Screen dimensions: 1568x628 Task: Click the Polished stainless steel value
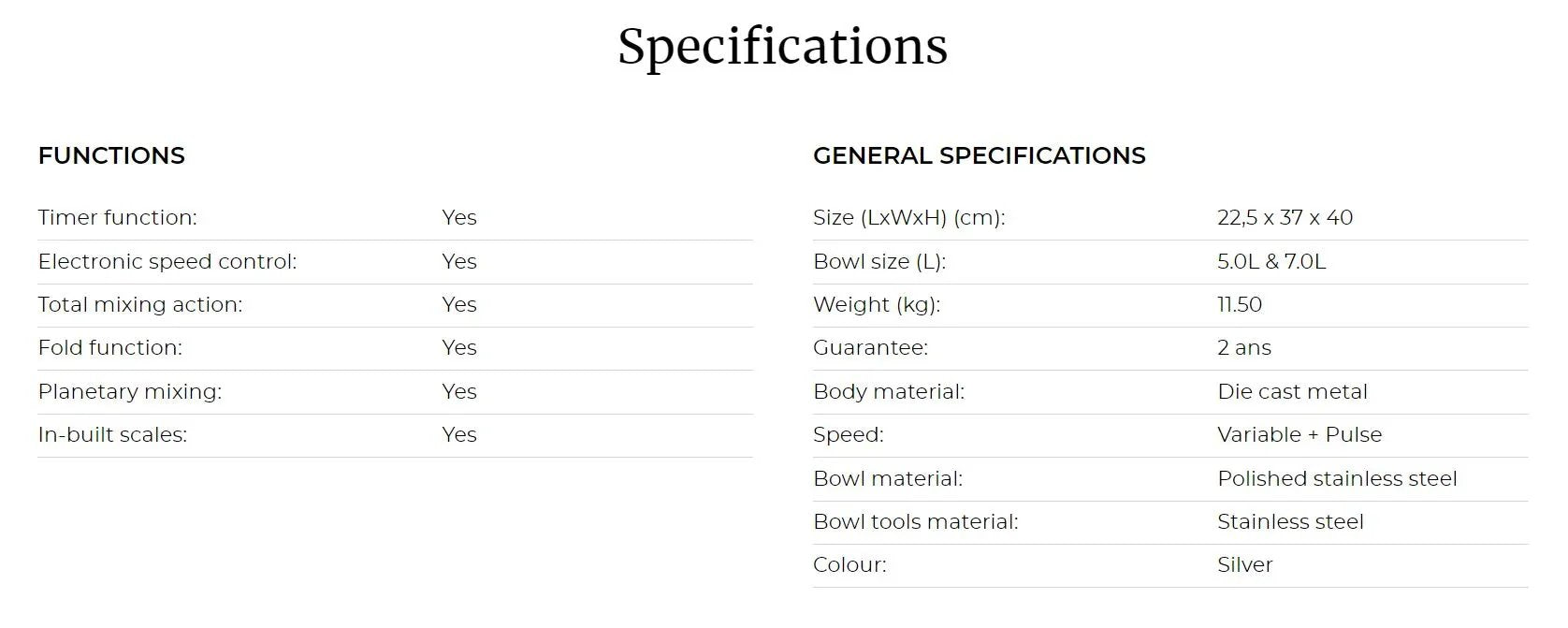1336,479
